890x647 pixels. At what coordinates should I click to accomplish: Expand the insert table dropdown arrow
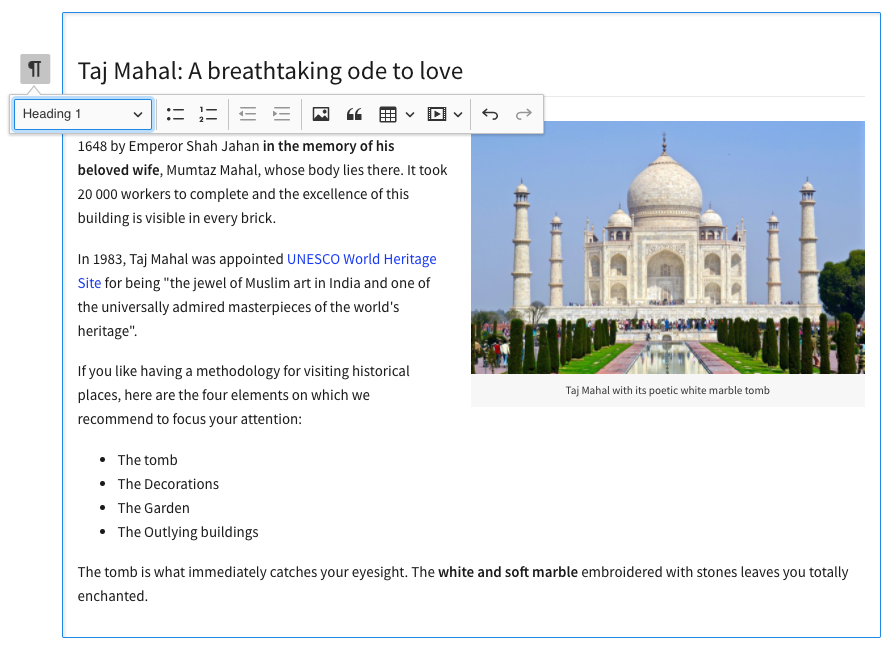click(410, 114)
